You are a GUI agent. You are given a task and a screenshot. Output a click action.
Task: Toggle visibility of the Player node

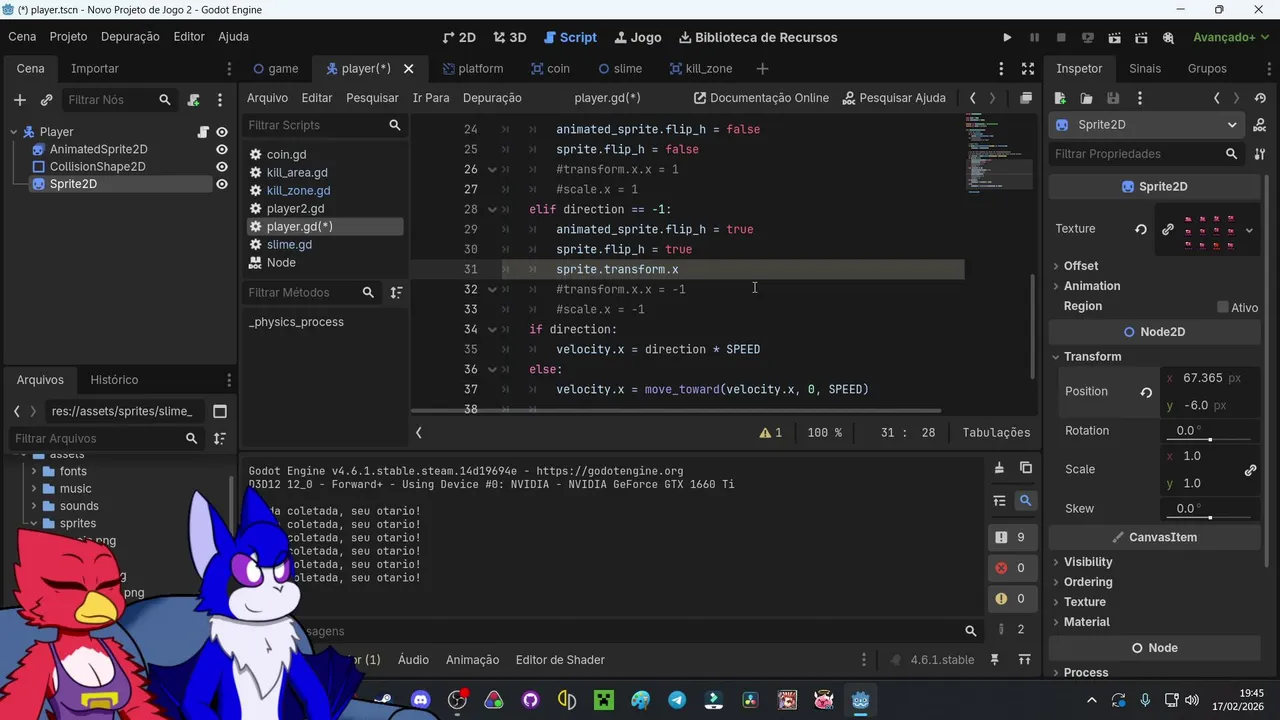click(222, 132)
